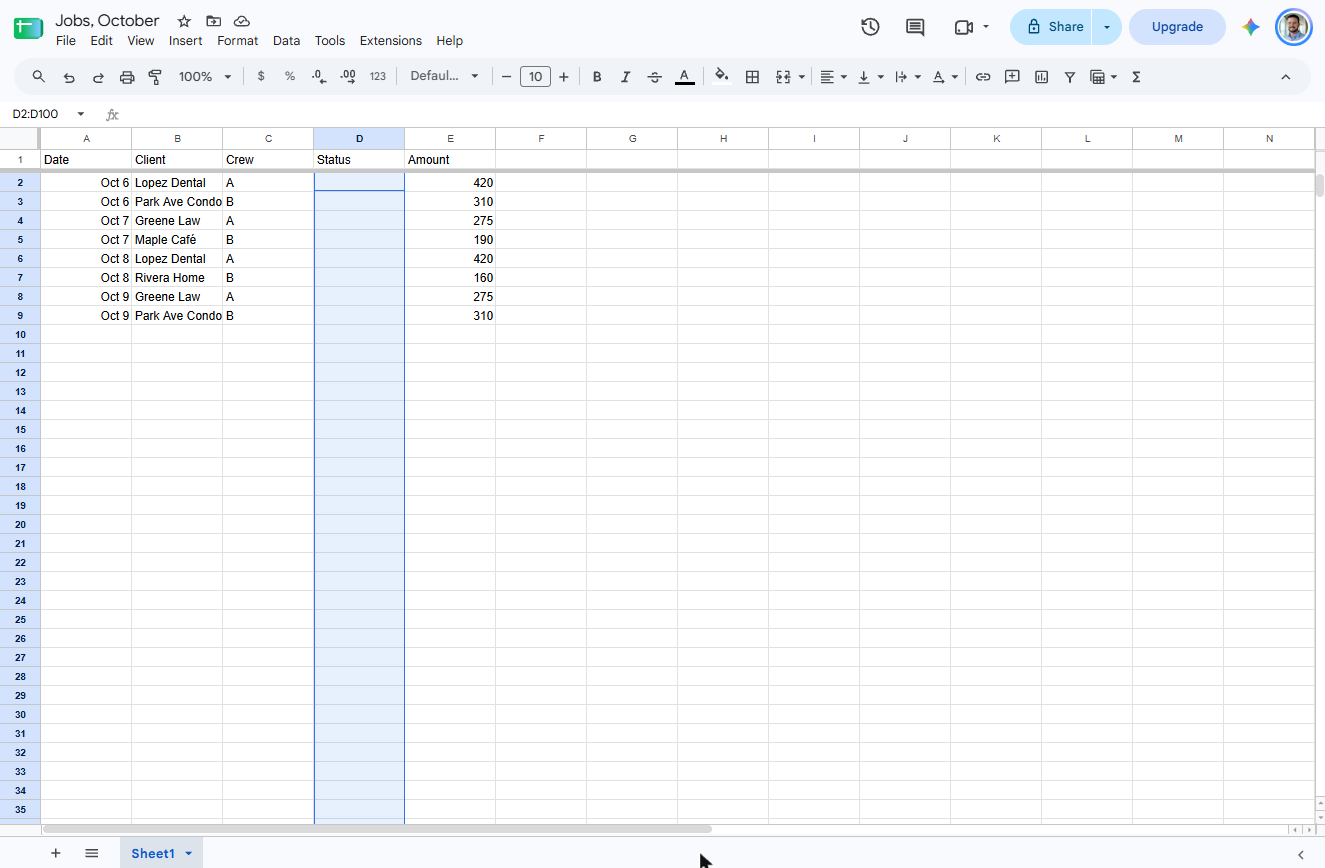
Task: Open the font family dropdown
Action: (x=444, y=77)
